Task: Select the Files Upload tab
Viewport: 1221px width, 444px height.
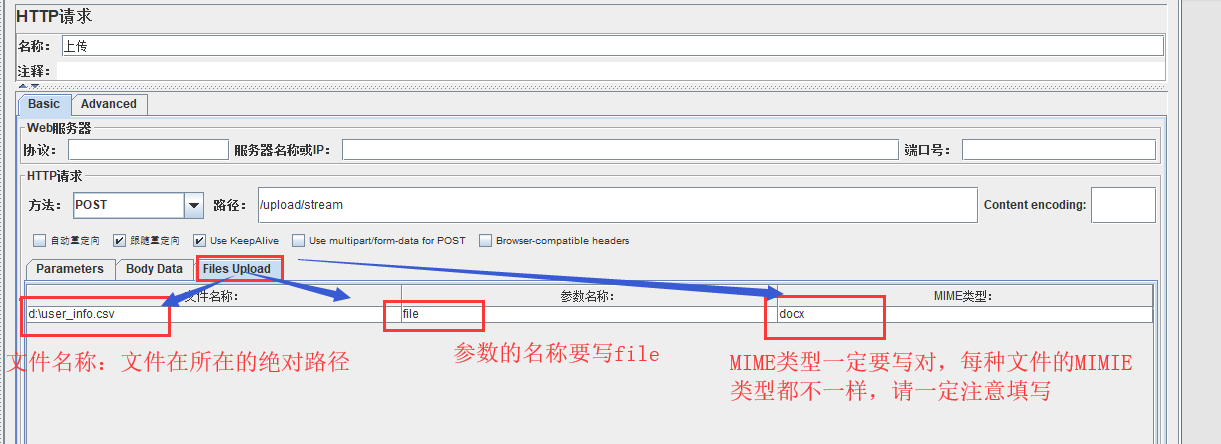Action: click(x=236, y=269)
